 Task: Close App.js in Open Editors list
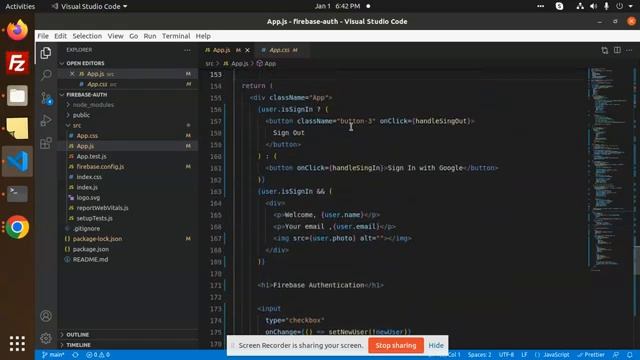tap(72, 74)
